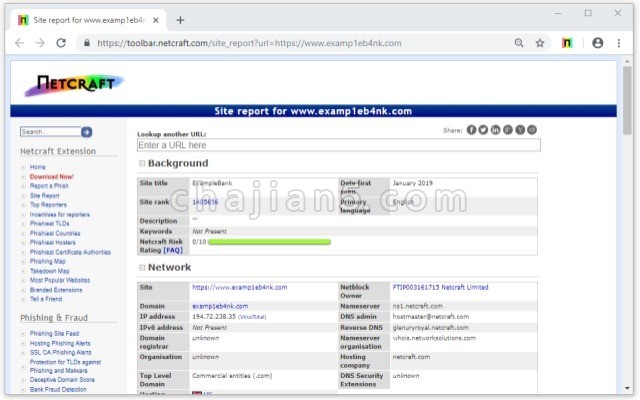
Task: Open Protection for TLDs against Phishing link
Action: coord(65,366)
